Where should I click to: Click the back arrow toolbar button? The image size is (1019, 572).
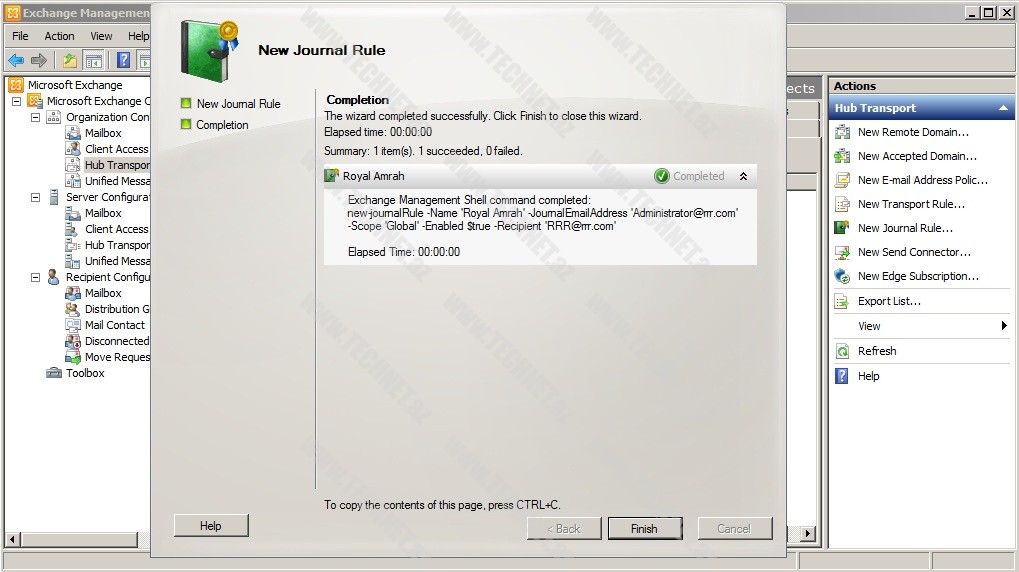point(16,60)
